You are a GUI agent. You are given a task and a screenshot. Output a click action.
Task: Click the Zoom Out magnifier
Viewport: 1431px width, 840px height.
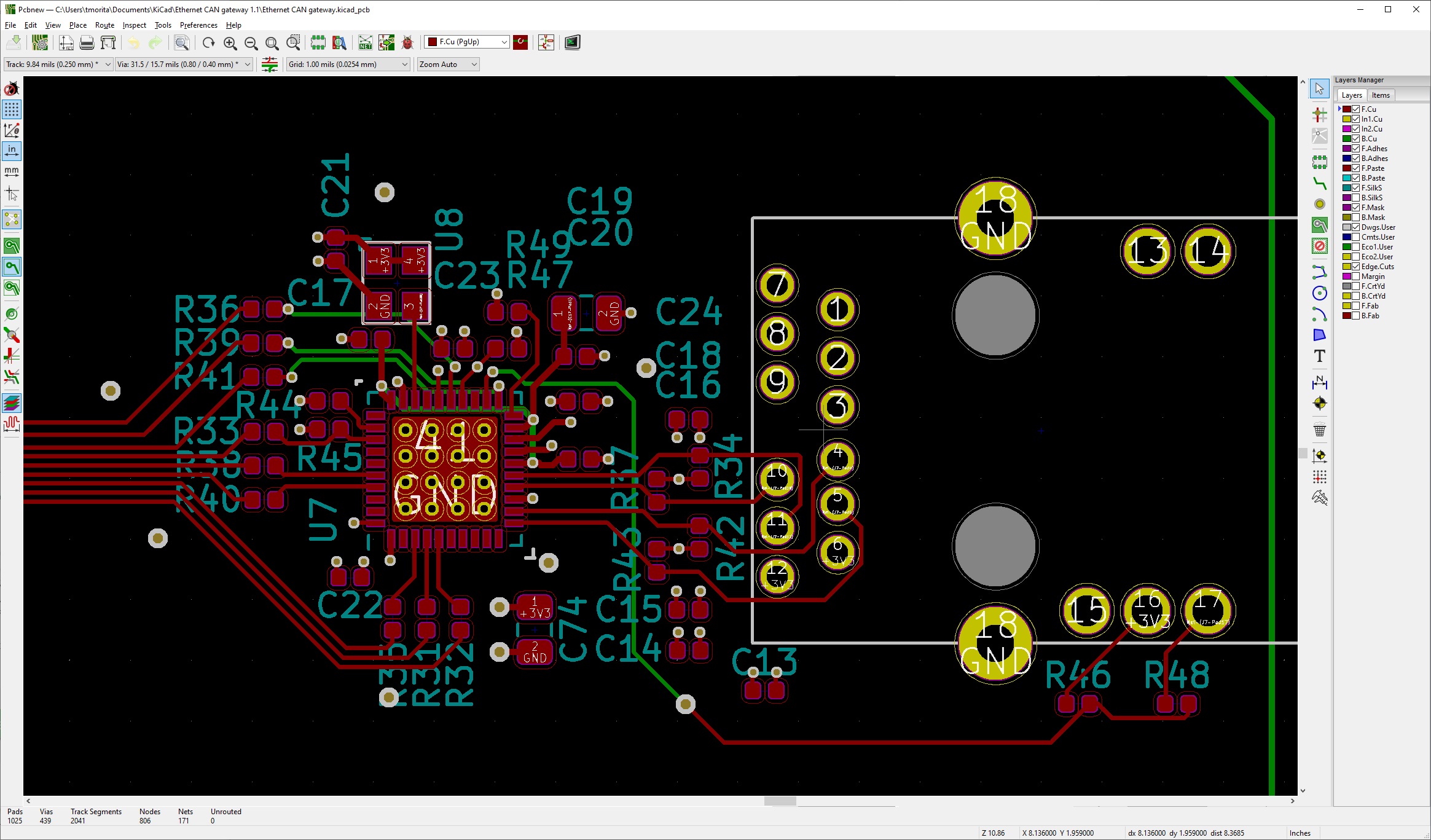point(251,42)
